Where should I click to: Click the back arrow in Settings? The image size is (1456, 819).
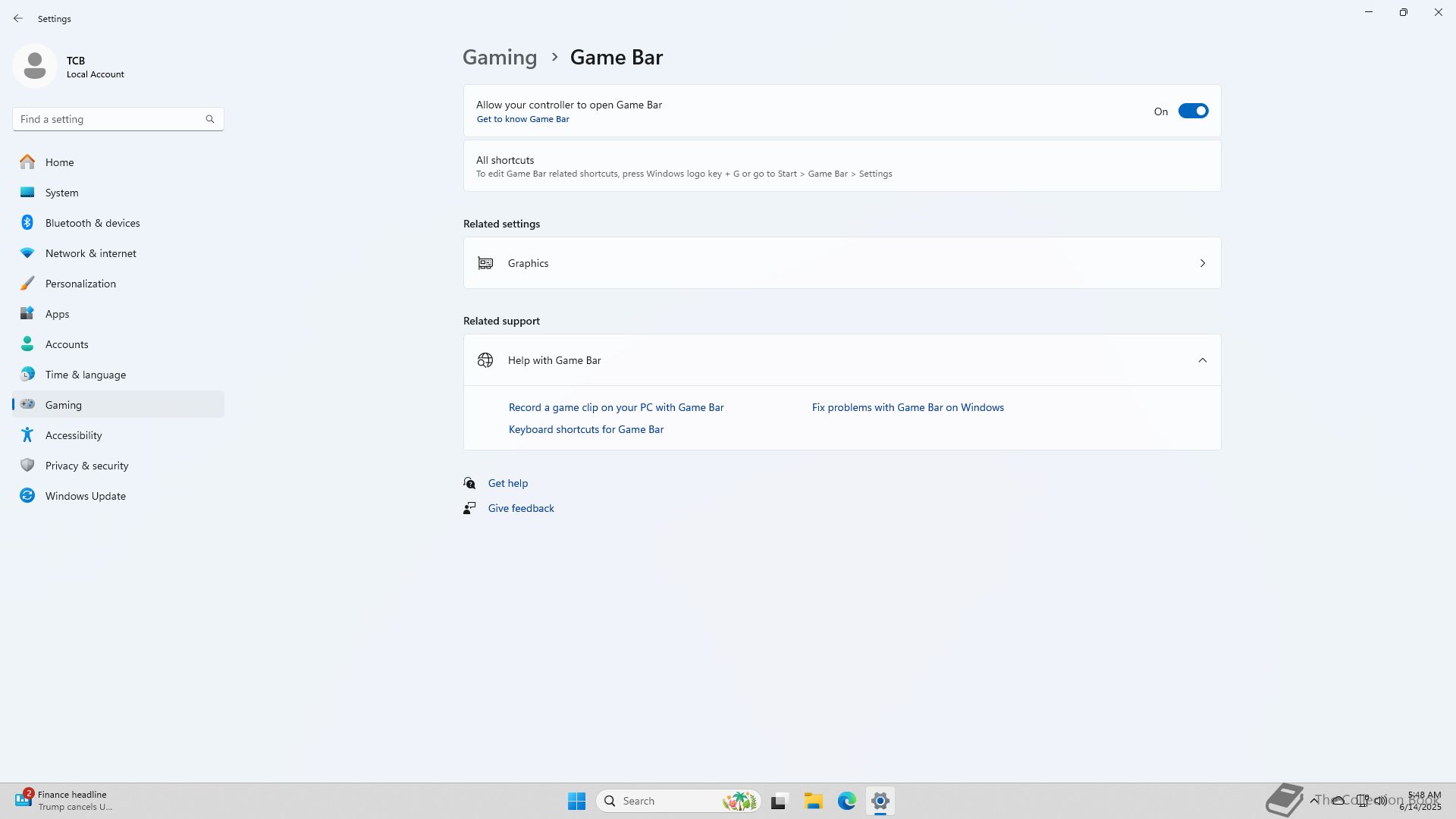tap(18, 18)
